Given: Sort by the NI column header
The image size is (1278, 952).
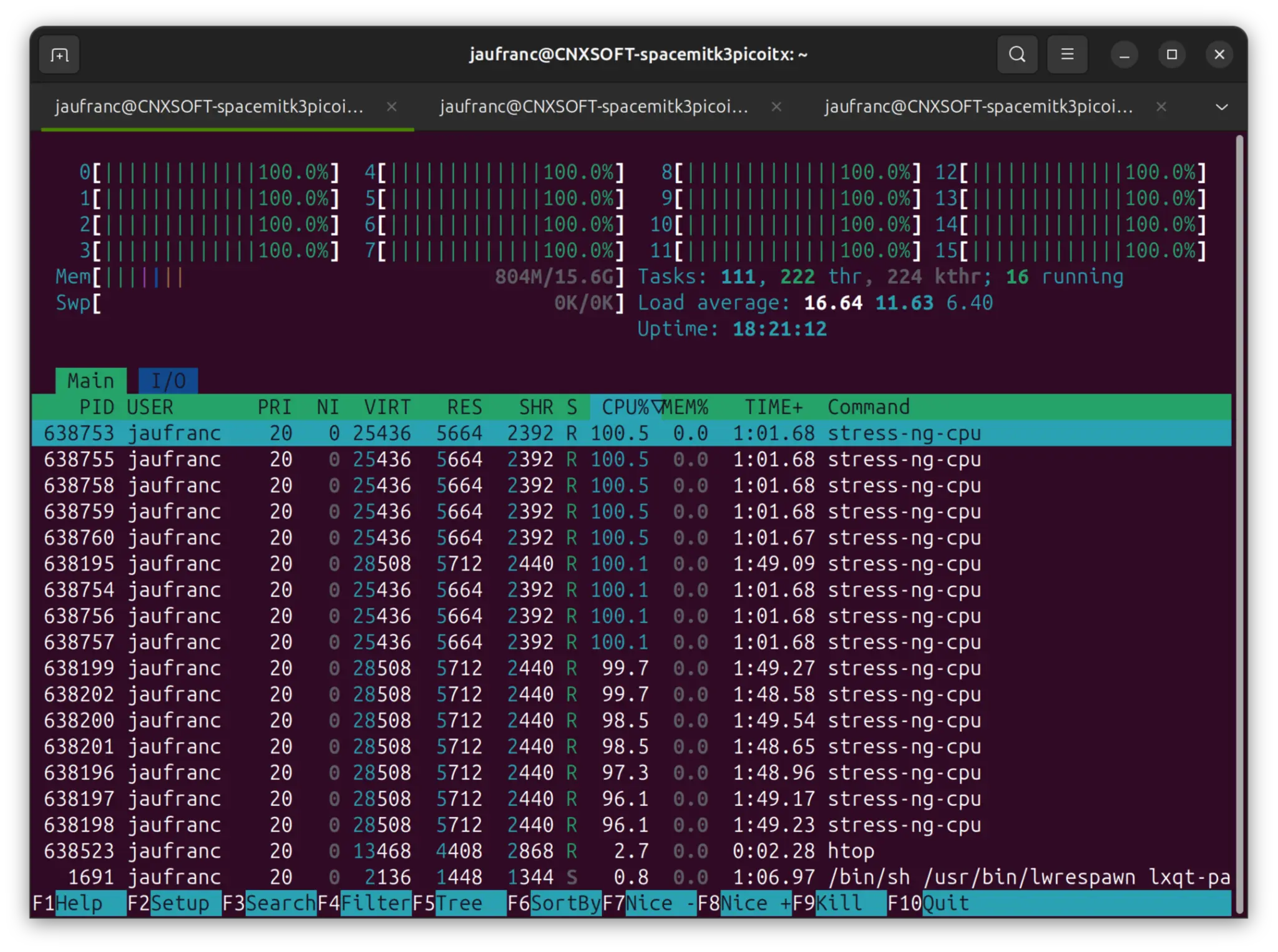Looking at the screenshot, I should point(328,407).
